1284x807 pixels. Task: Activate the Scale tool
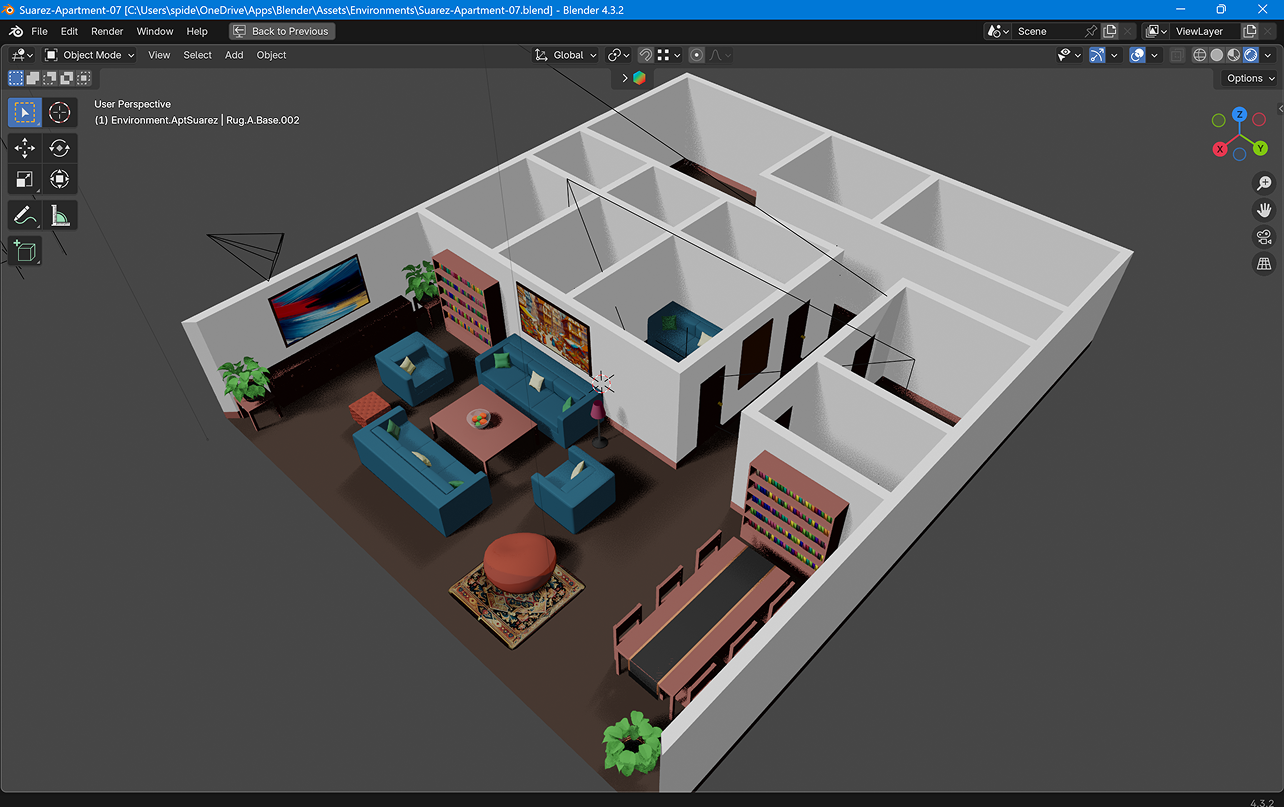point(25,180)
